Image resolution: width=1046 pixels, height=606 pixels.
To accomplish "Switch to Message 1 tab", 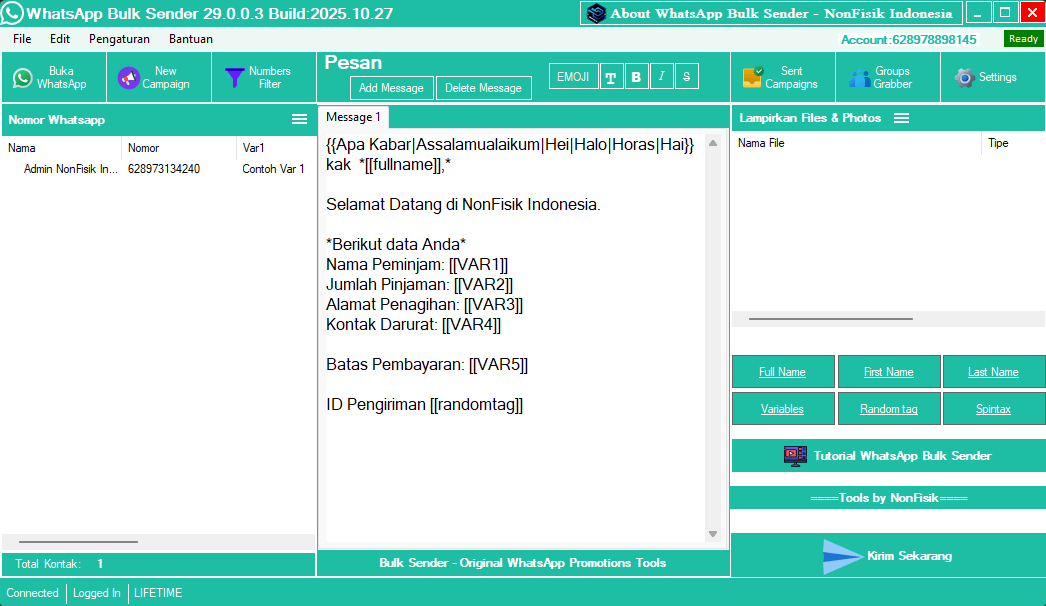I will pyautogui.click(x=353, y=118).
